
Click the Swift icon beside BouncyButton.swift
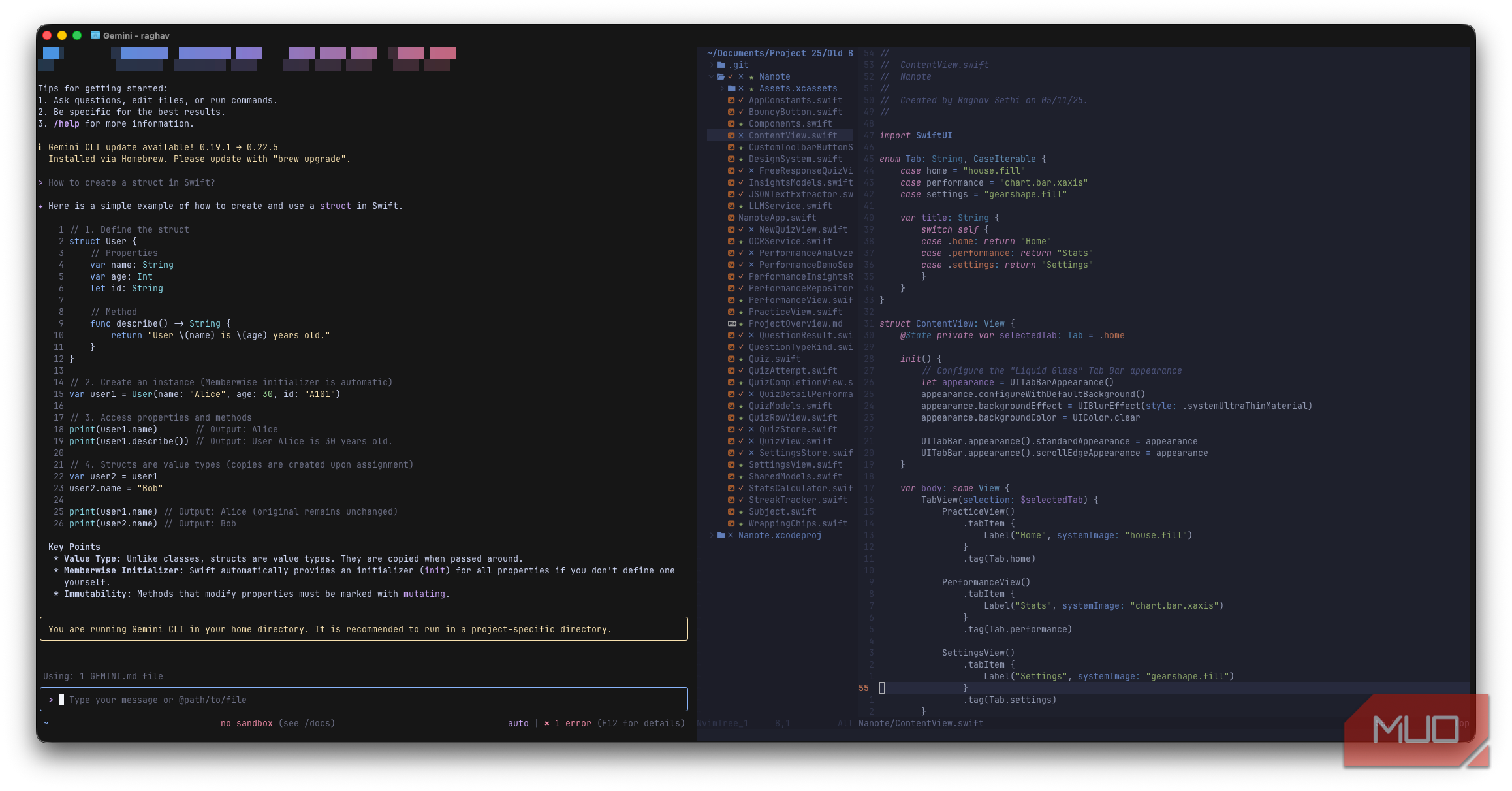[731, 112]
